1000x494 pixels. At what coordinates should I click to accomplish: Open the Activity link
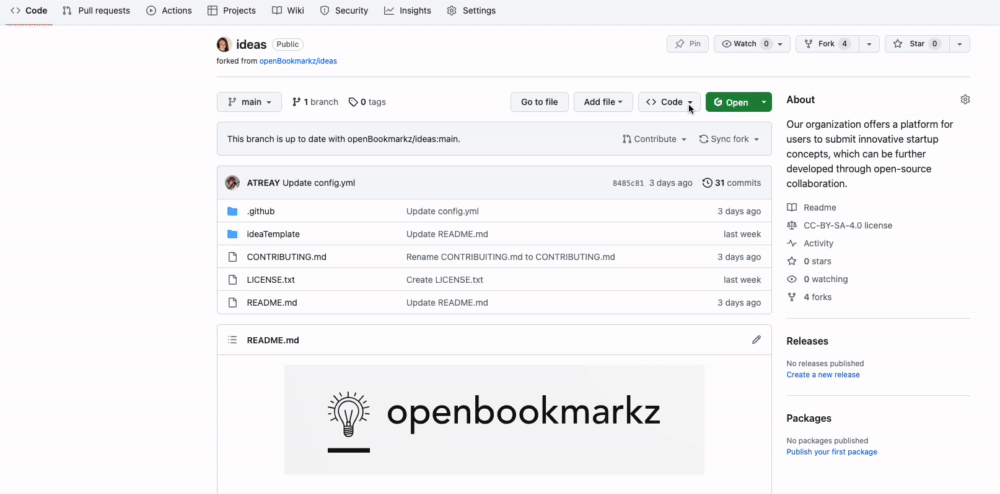[818, 243]
